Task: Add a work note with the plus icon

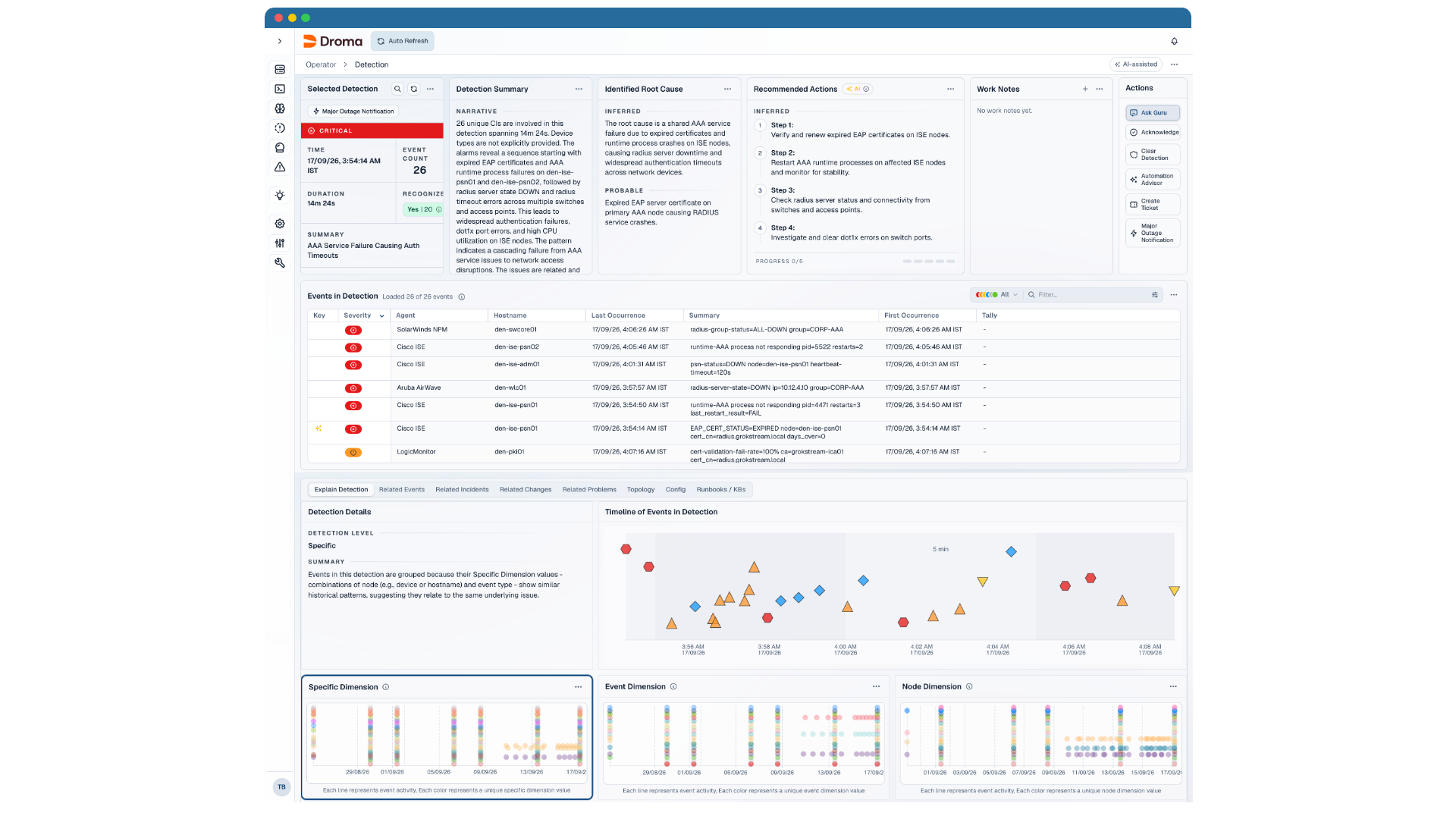Action: point(1085,89)
